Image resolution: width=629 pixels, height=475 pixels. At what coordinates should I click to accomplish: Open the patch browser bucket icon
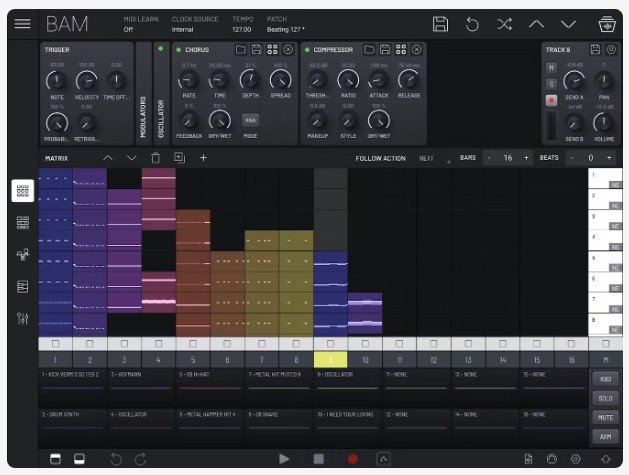607,24
